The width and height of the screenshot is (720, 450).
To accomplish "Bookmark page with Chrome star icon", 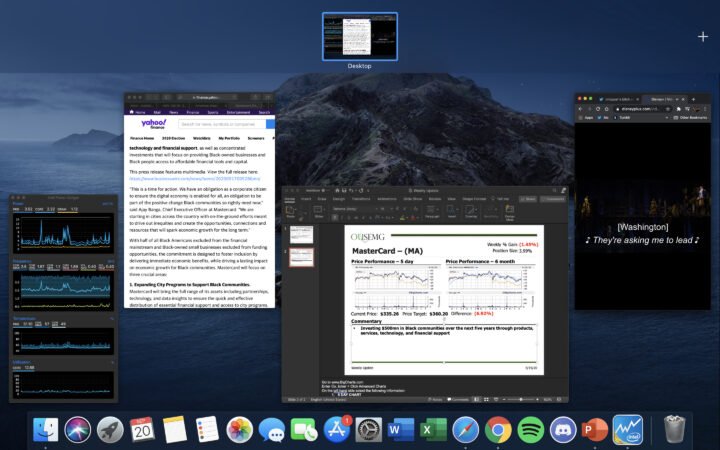I will (x=668, y=109).
